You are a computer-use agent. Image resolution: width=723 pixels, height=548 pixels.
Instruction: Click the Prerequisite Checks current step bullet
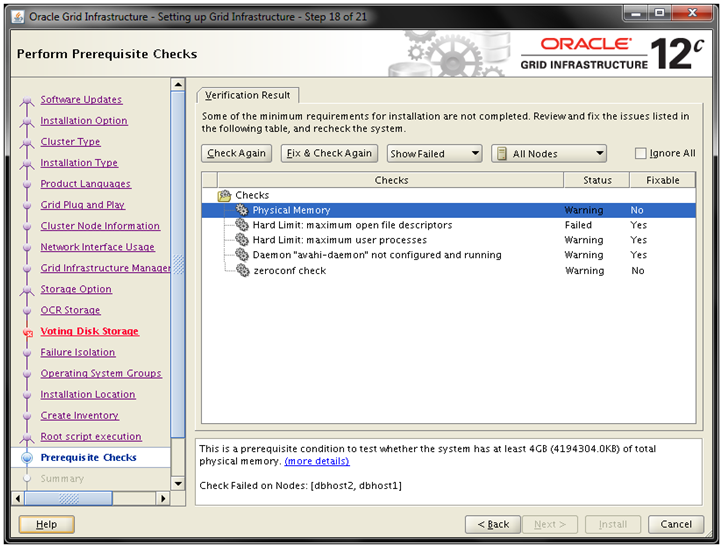27,458
